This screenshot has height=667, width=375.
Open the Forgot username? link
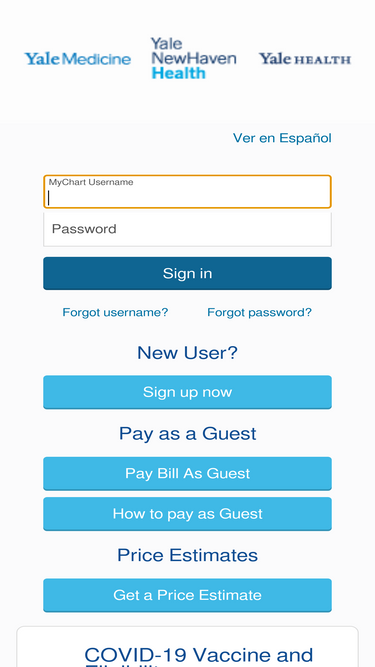[x=115, y=313]
